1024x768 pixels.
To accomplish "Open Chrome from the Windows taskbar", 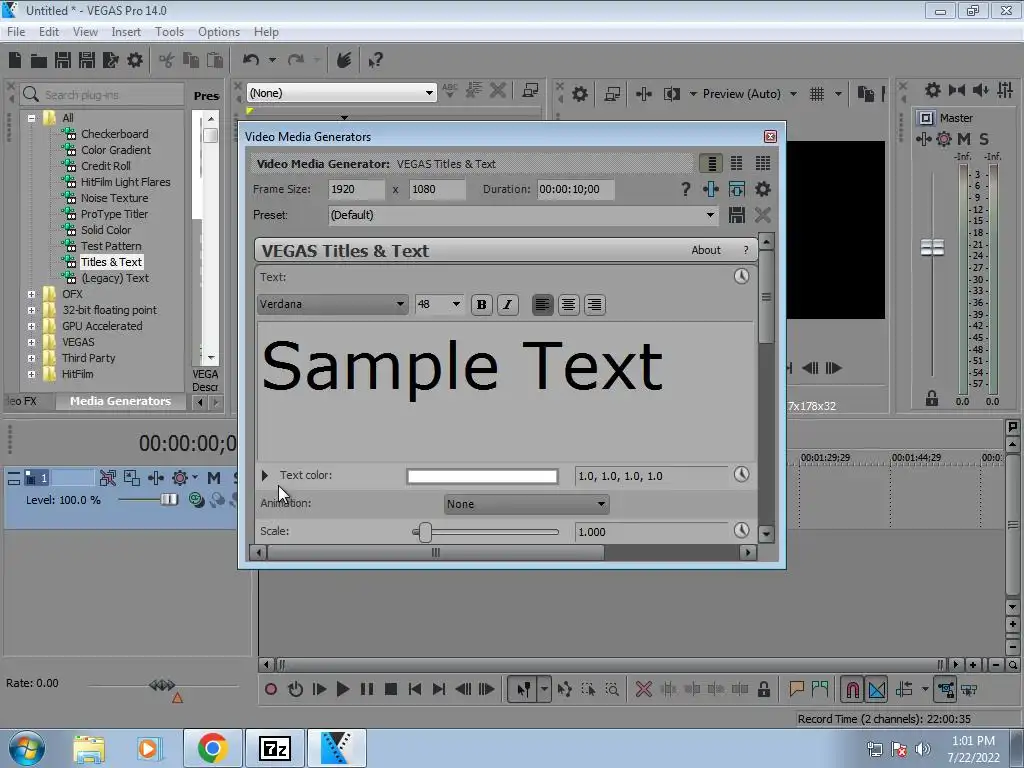I will [x=213, y=748].
